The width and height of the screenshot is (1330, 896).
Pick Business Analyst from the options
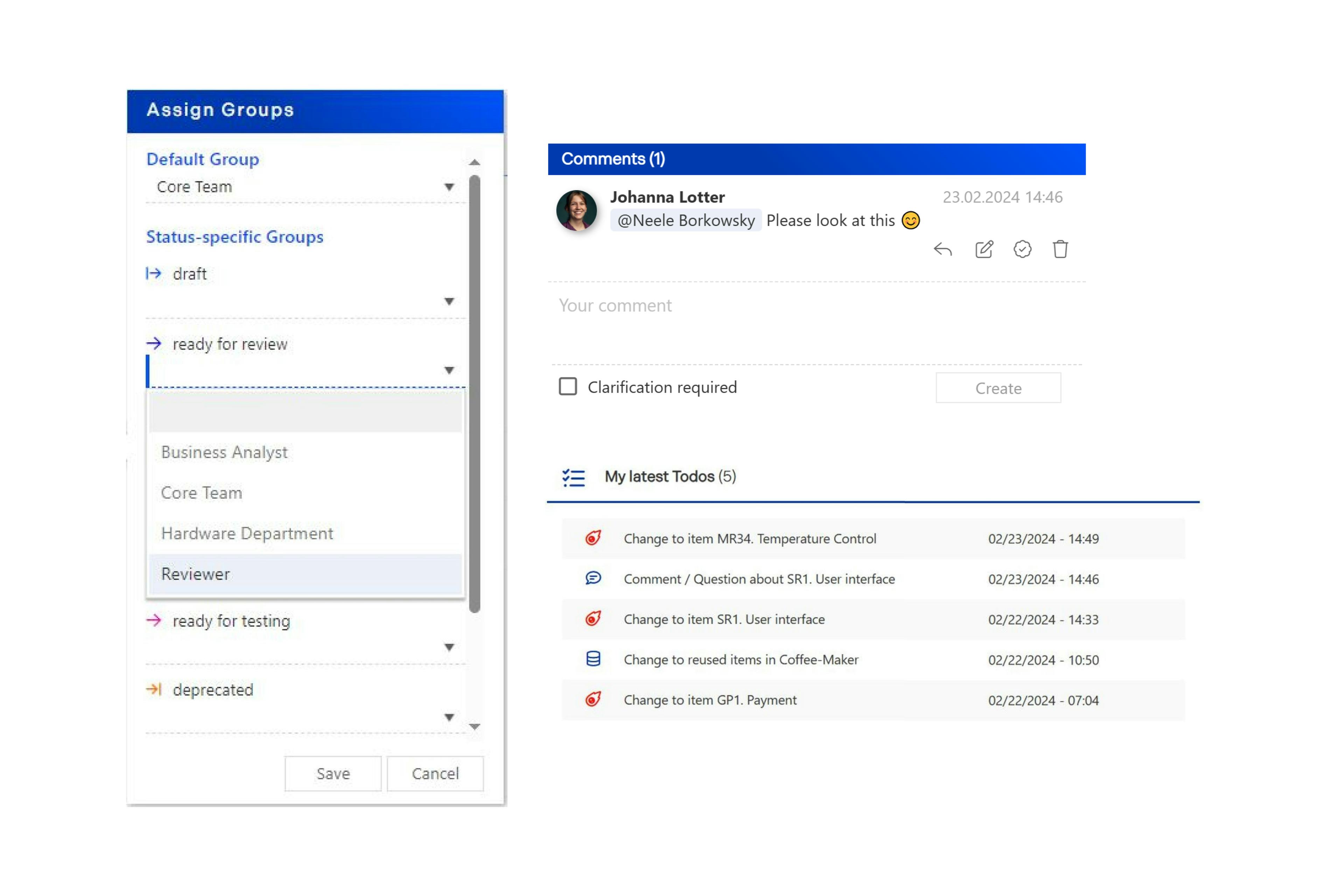pyautogui.click(x=224, y=452)
